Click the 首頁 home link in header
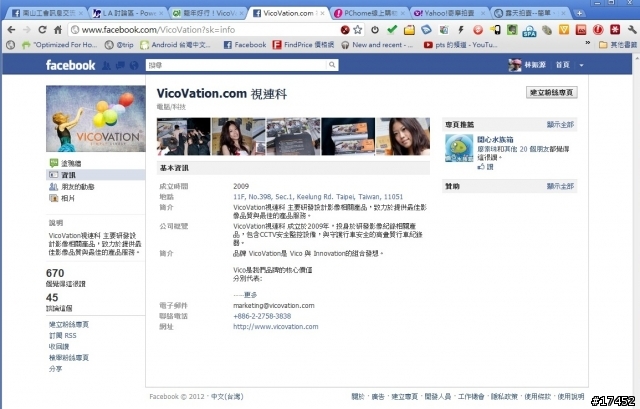This screenshot has width=640, height=409. [x=562, y=65]
